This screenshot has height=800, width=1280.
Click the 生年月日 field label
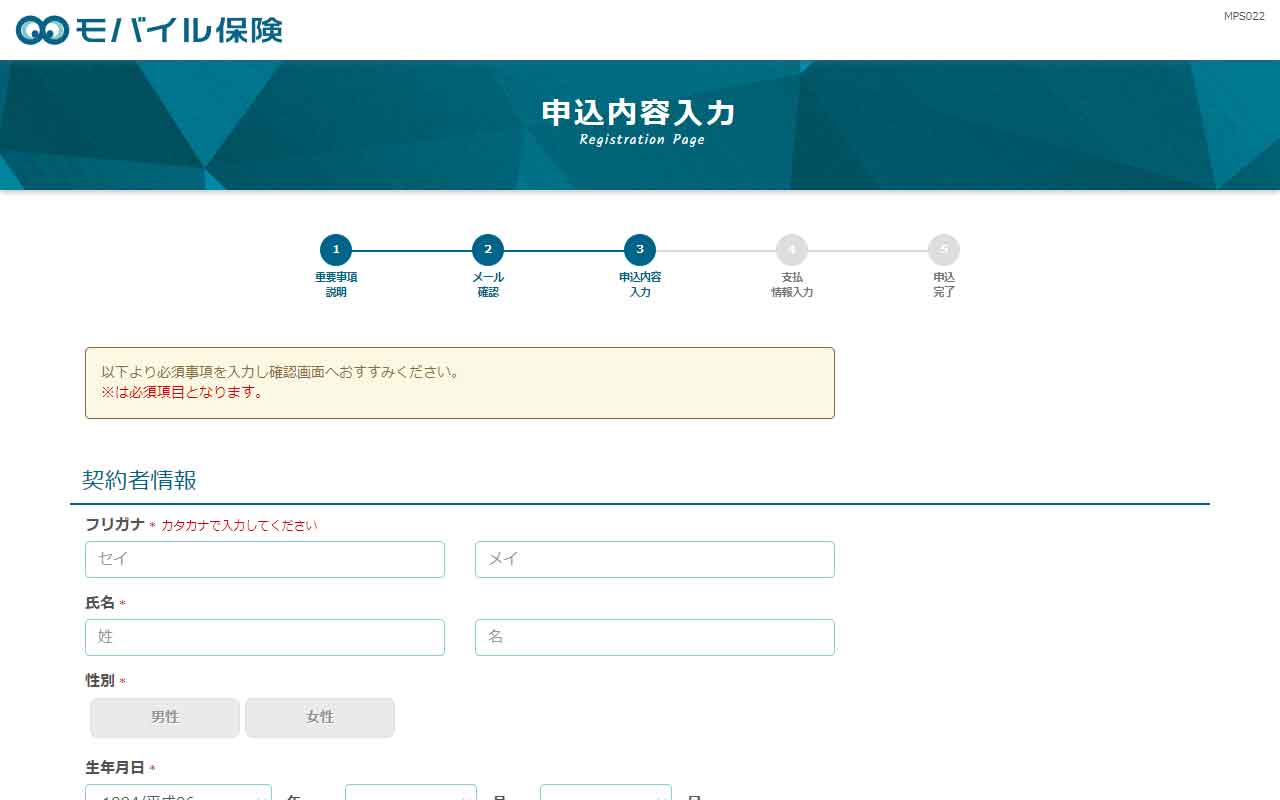[x=115, y=768]
